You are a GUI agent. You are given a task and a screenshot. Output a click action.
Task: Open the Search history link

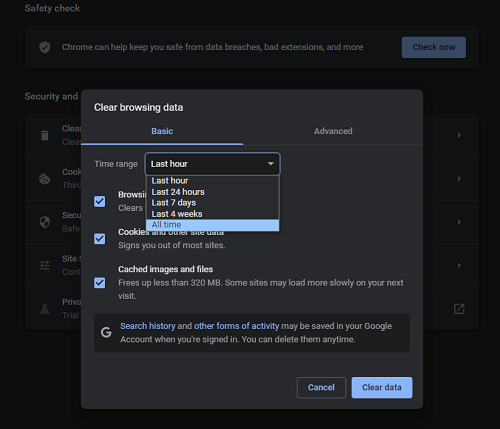[148, 326]
